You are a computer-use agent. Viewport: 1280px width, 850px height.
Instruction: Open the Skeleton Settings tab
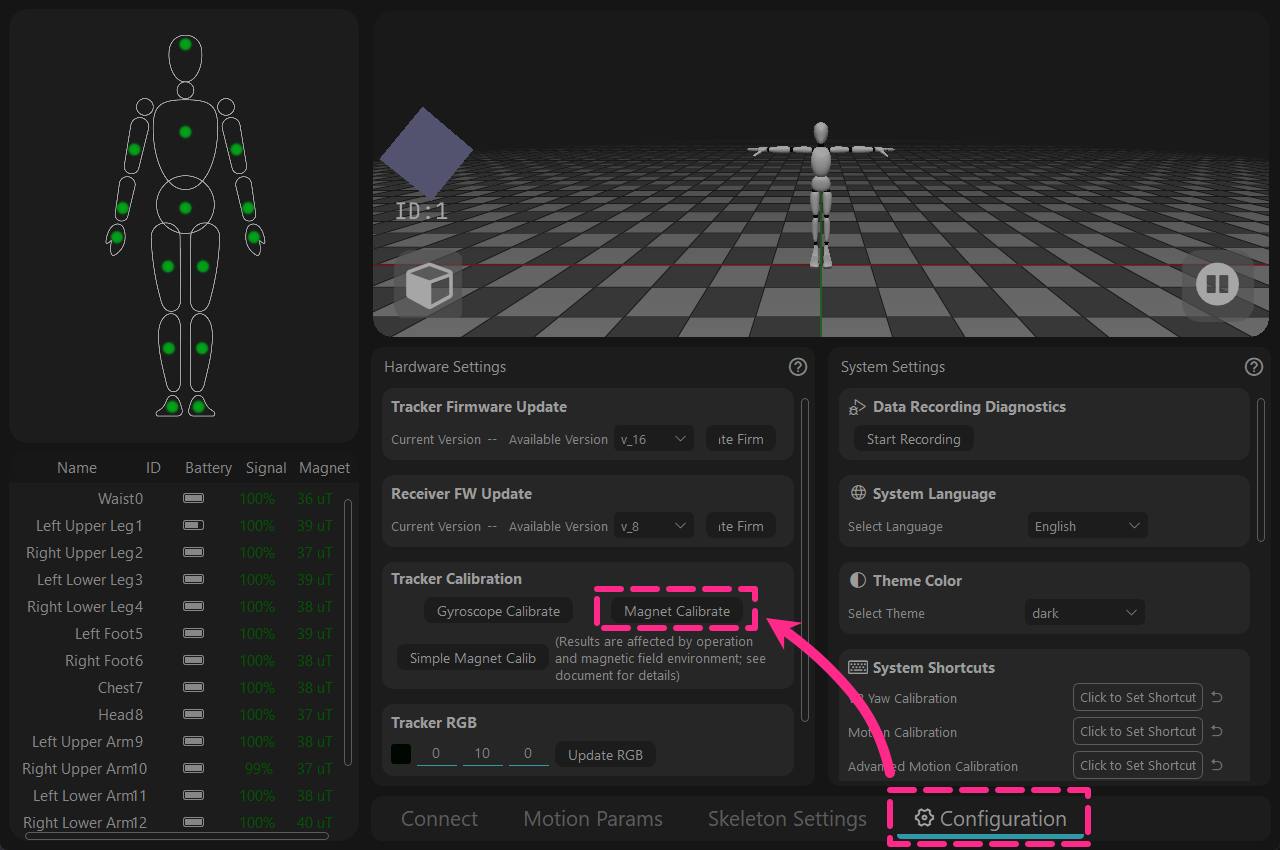[787, 819]
